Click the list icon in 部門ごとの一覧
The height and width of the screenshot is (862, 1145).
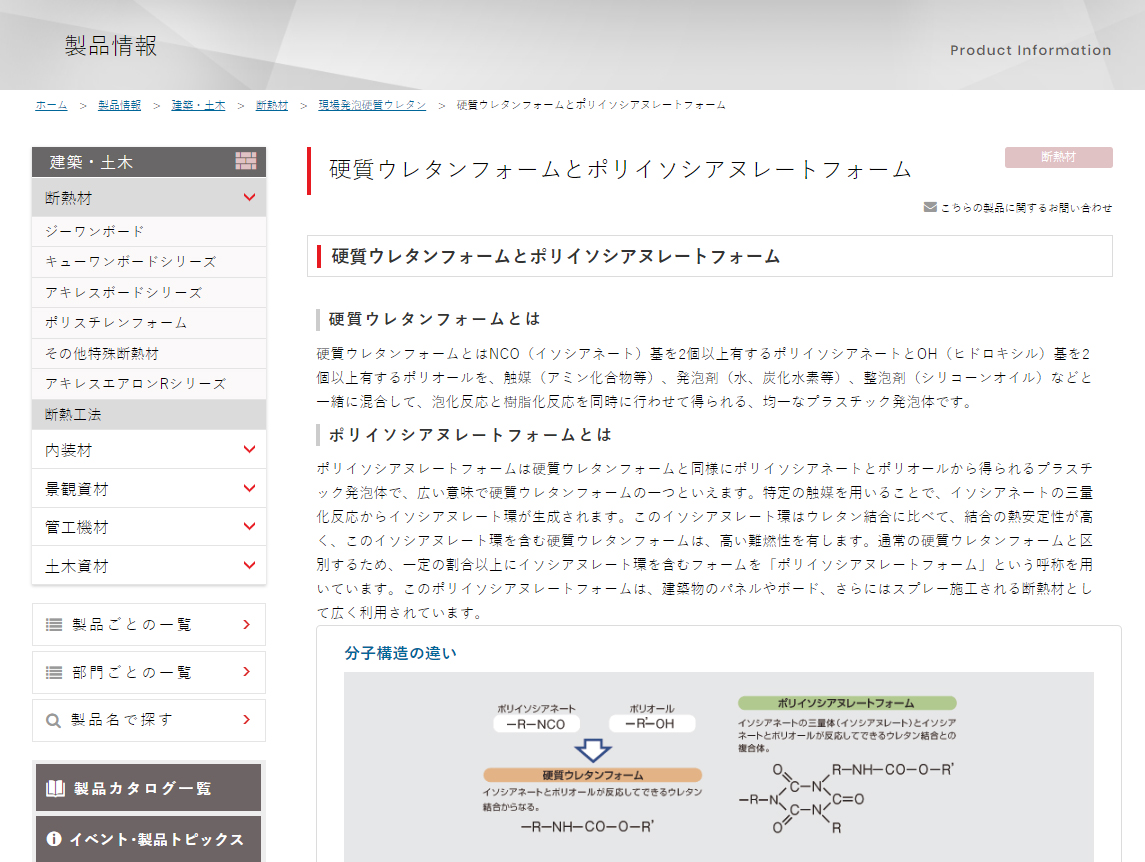click(54, 672)
